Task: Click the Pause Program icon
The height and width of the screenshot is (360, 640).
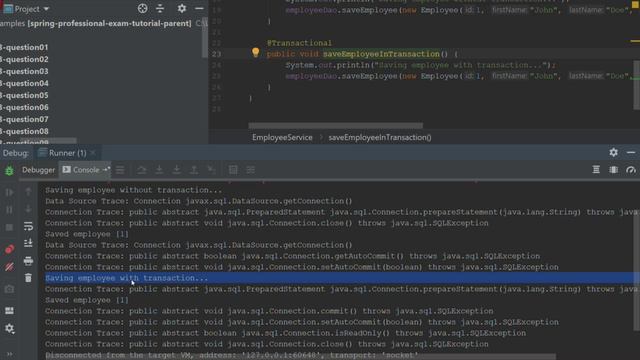Action: [x=9, y=209]
